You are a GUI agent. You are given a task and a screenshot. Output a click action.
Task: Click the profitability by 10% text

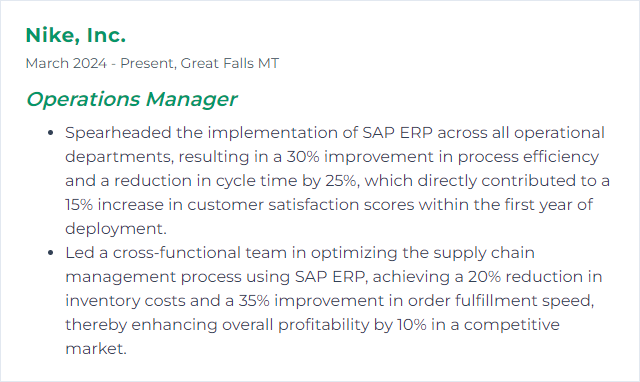tap(352, 325)
